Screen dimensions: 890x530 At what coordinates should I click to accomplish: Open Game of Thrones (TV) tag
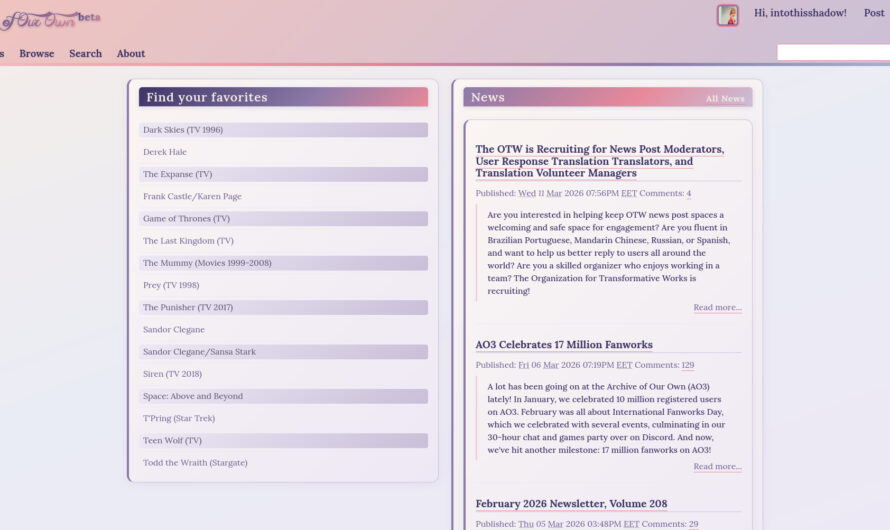(187, 218)
